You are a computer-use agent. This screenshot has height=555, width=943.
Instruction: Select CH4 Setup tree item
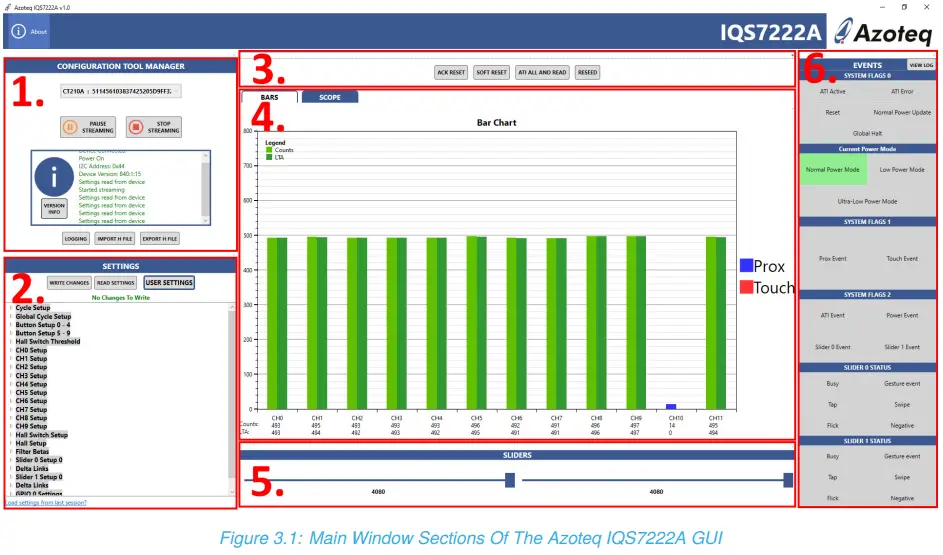[31, 384]
